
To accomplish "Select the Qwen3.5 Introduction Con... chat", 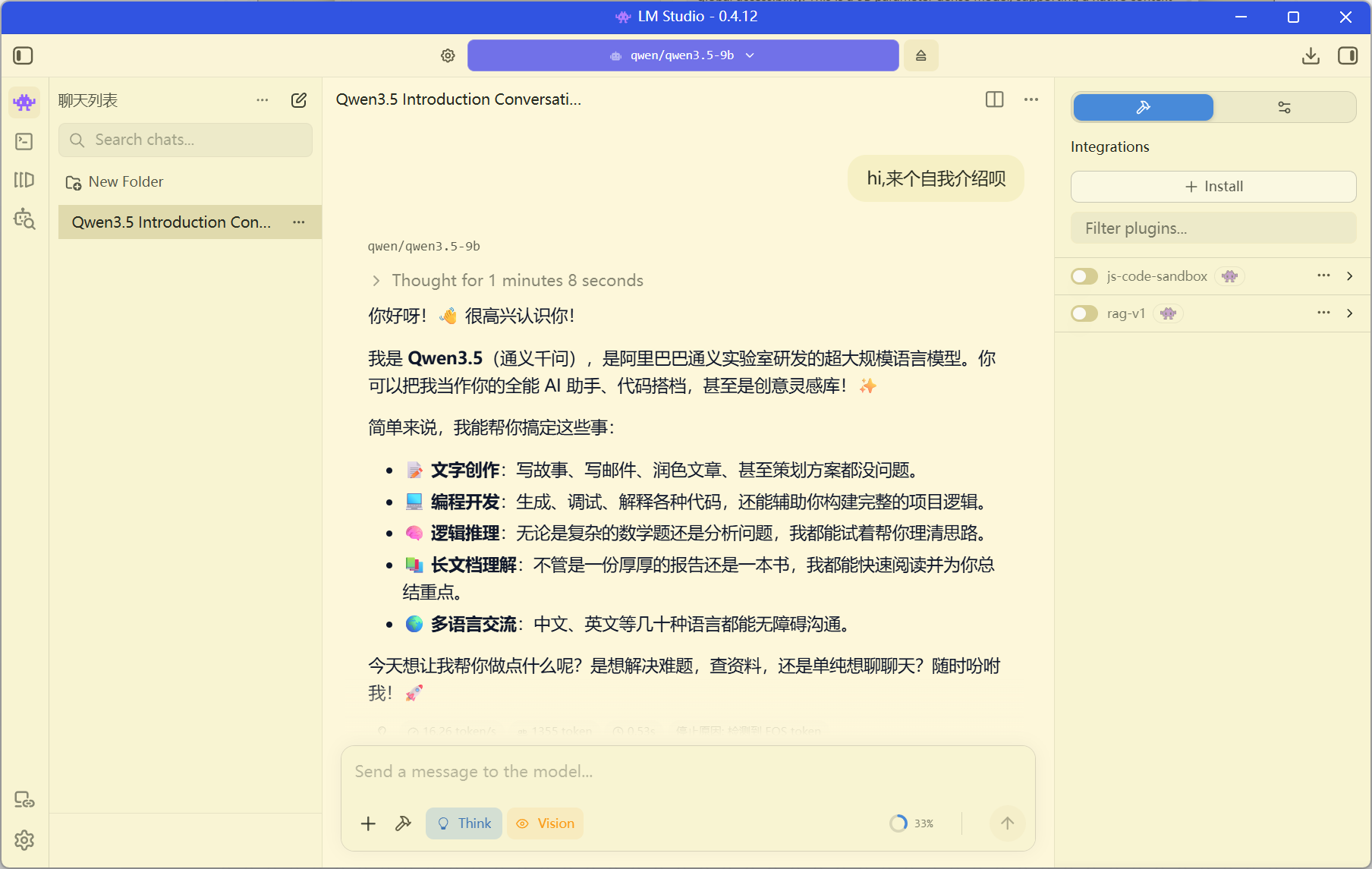I will (x=190, y=222).
